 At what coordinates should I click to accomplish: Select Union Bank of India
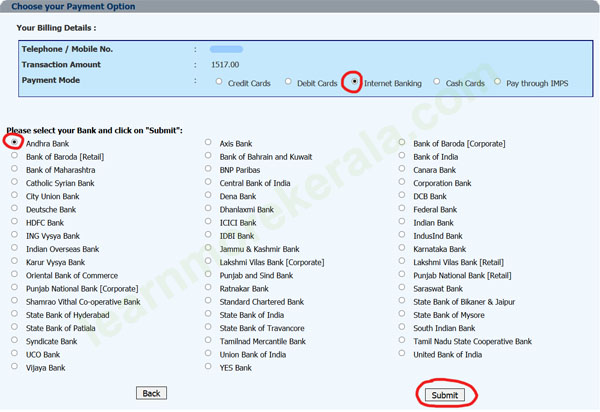(x=208, y=353)
